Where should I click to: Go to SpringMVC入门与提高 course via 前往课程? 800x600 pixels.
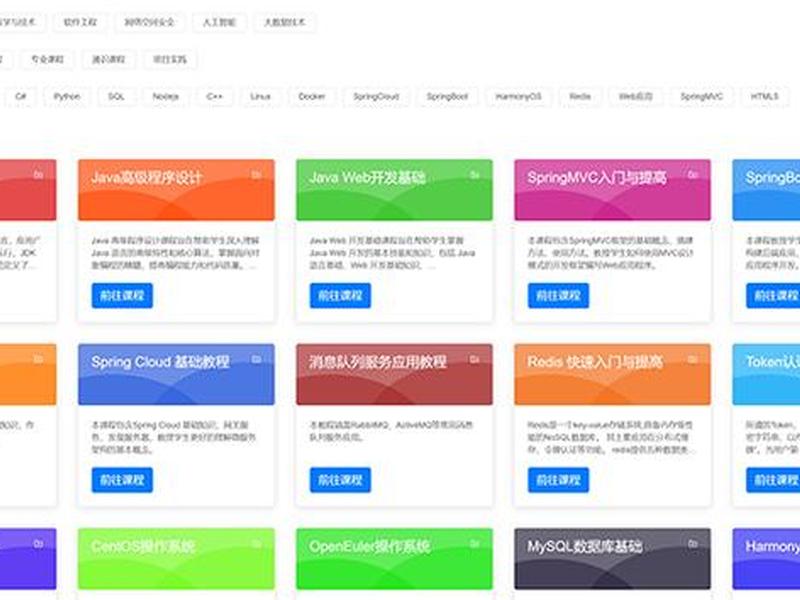559,295
